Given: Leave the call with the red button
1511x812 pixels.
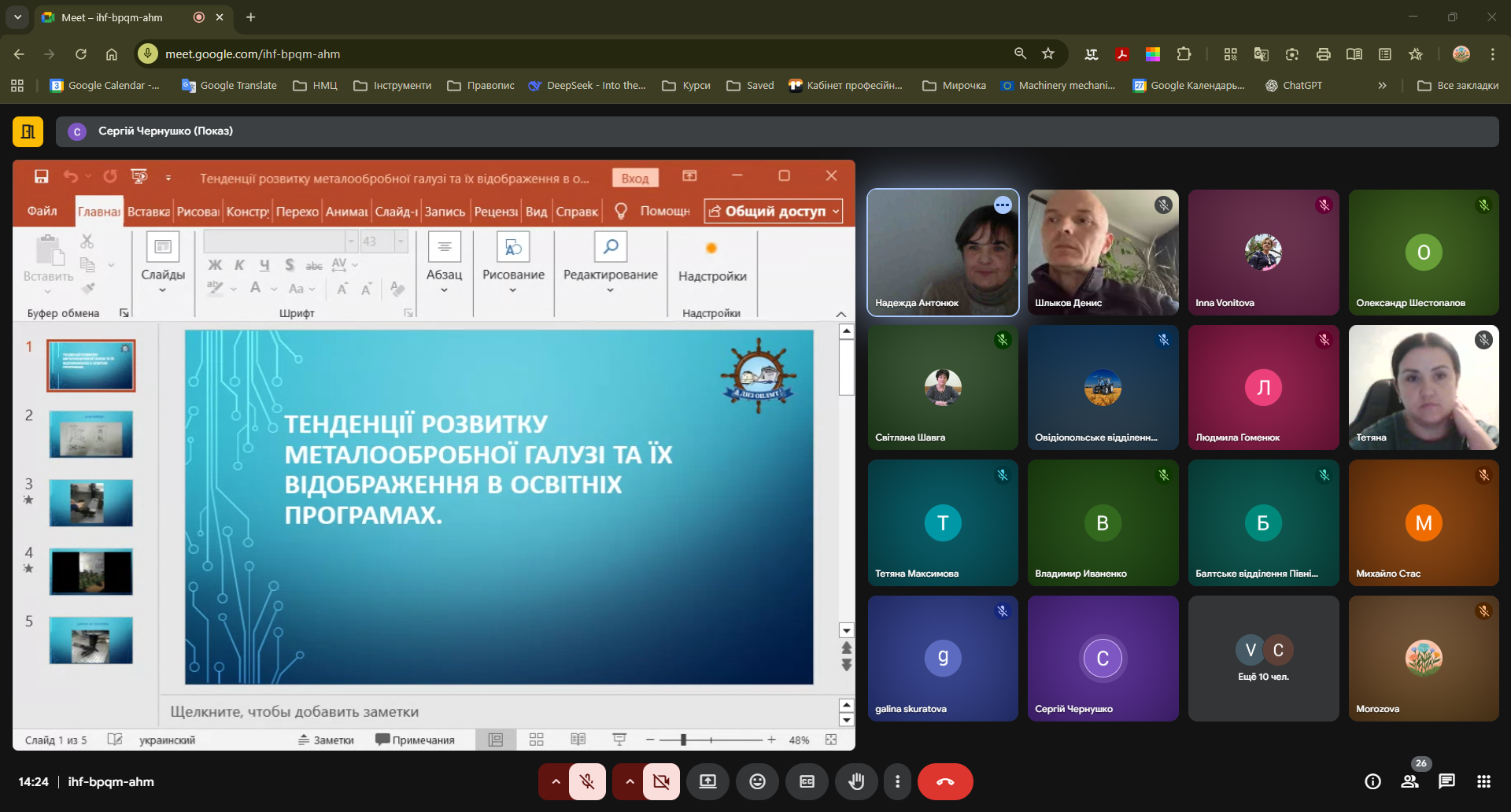Looking at the screenshot, I should (x=945, y=781).
